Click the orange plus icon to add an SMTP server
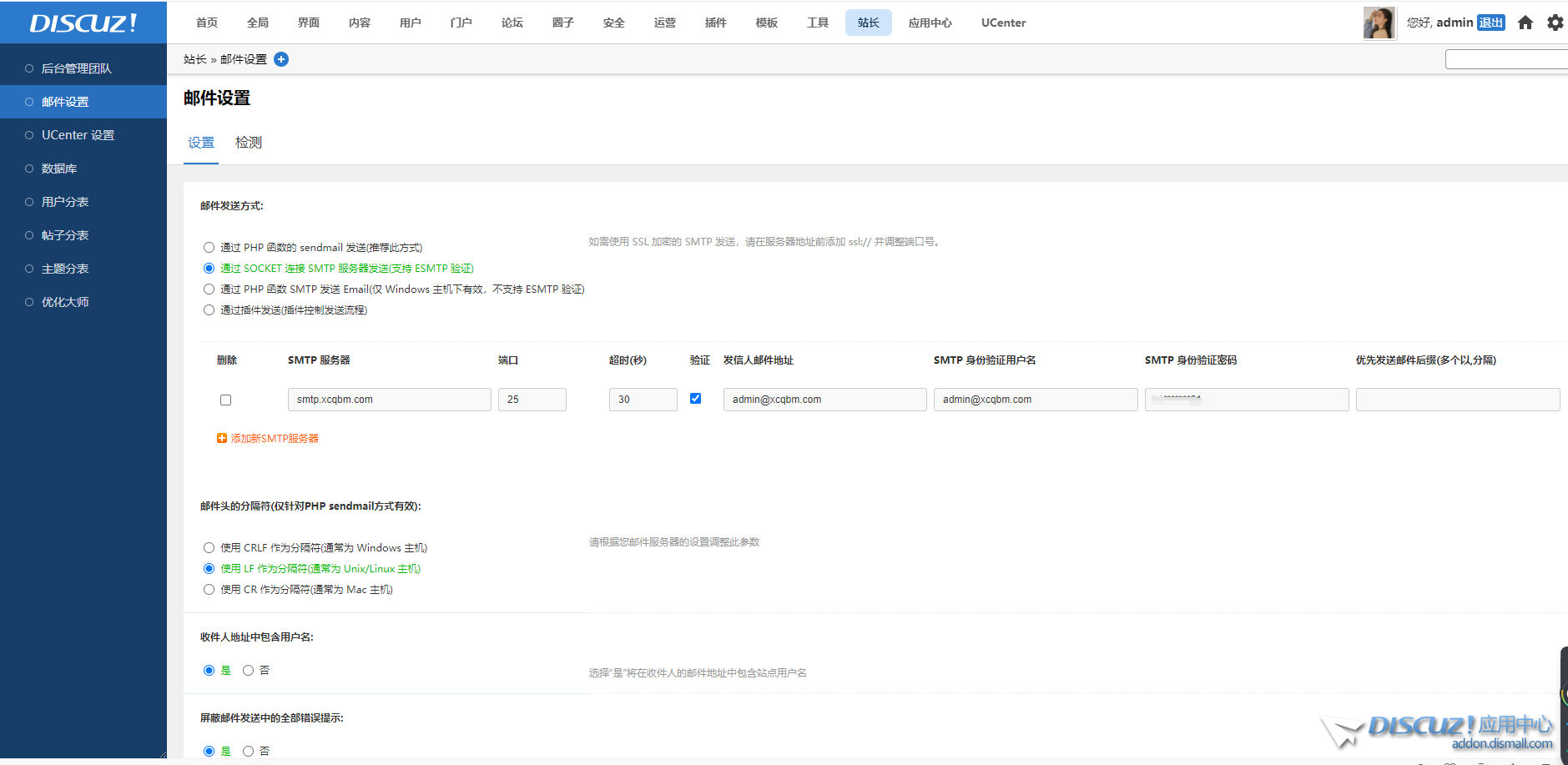Viewport: 1568px width, 765px height. [x=222, y=438]
